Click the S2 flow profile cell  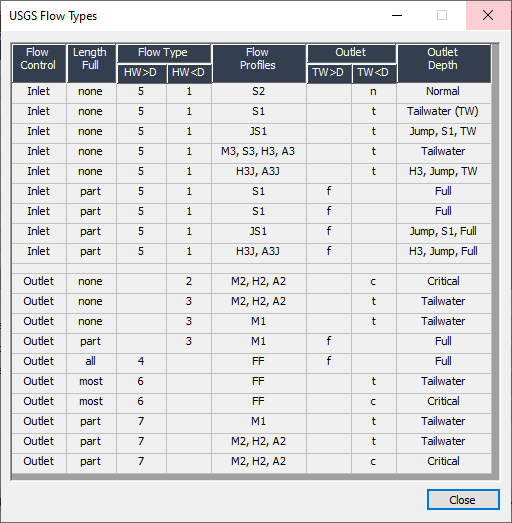pos(259,91)
